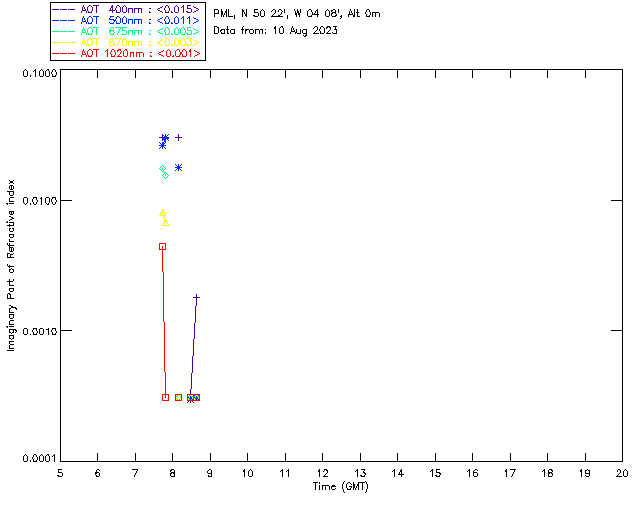Click the 'Time (GMT)' axis label

pos(341,487)
